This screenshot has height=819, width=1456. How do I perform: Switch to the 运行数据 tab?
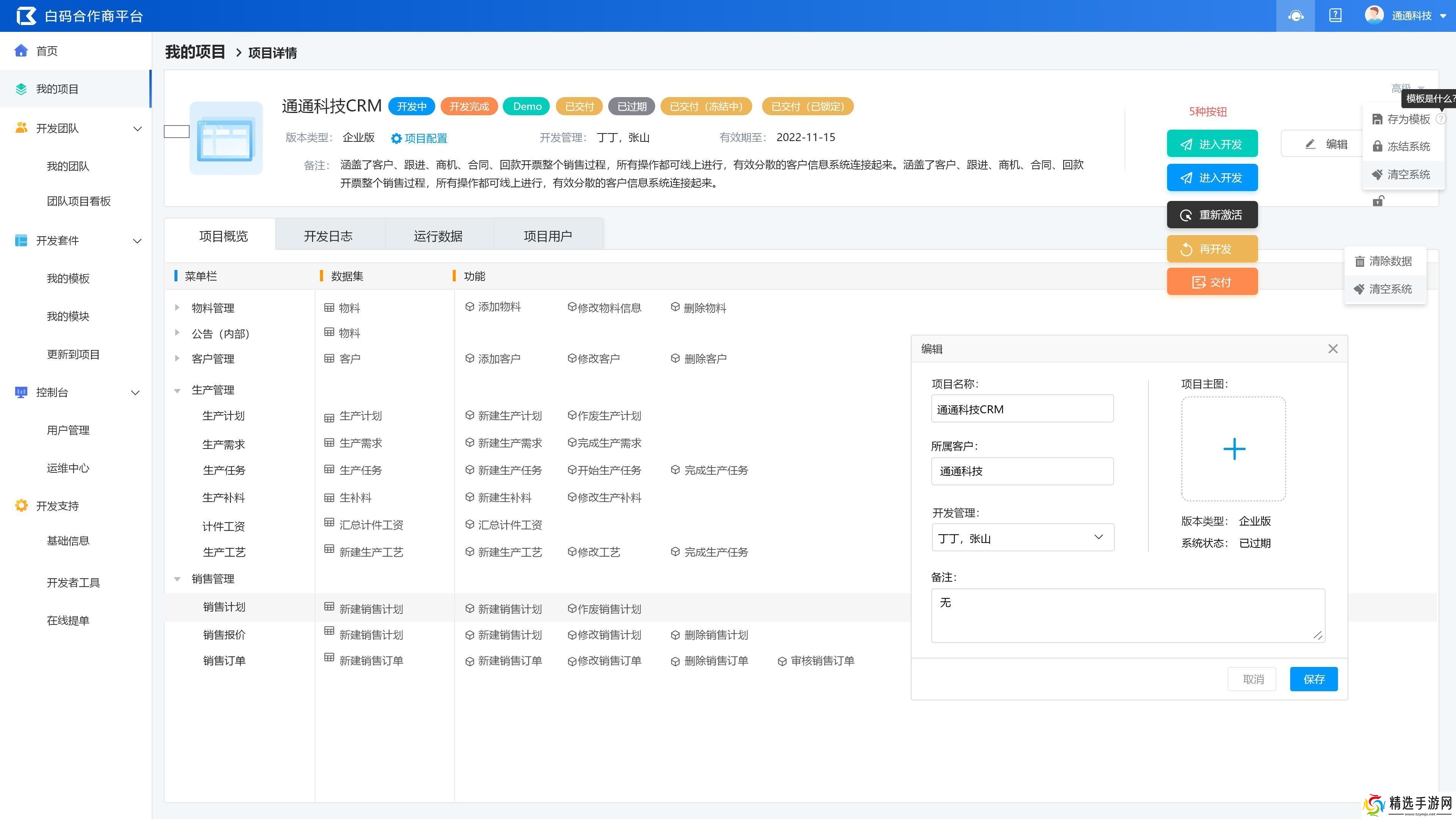point(438,236)
